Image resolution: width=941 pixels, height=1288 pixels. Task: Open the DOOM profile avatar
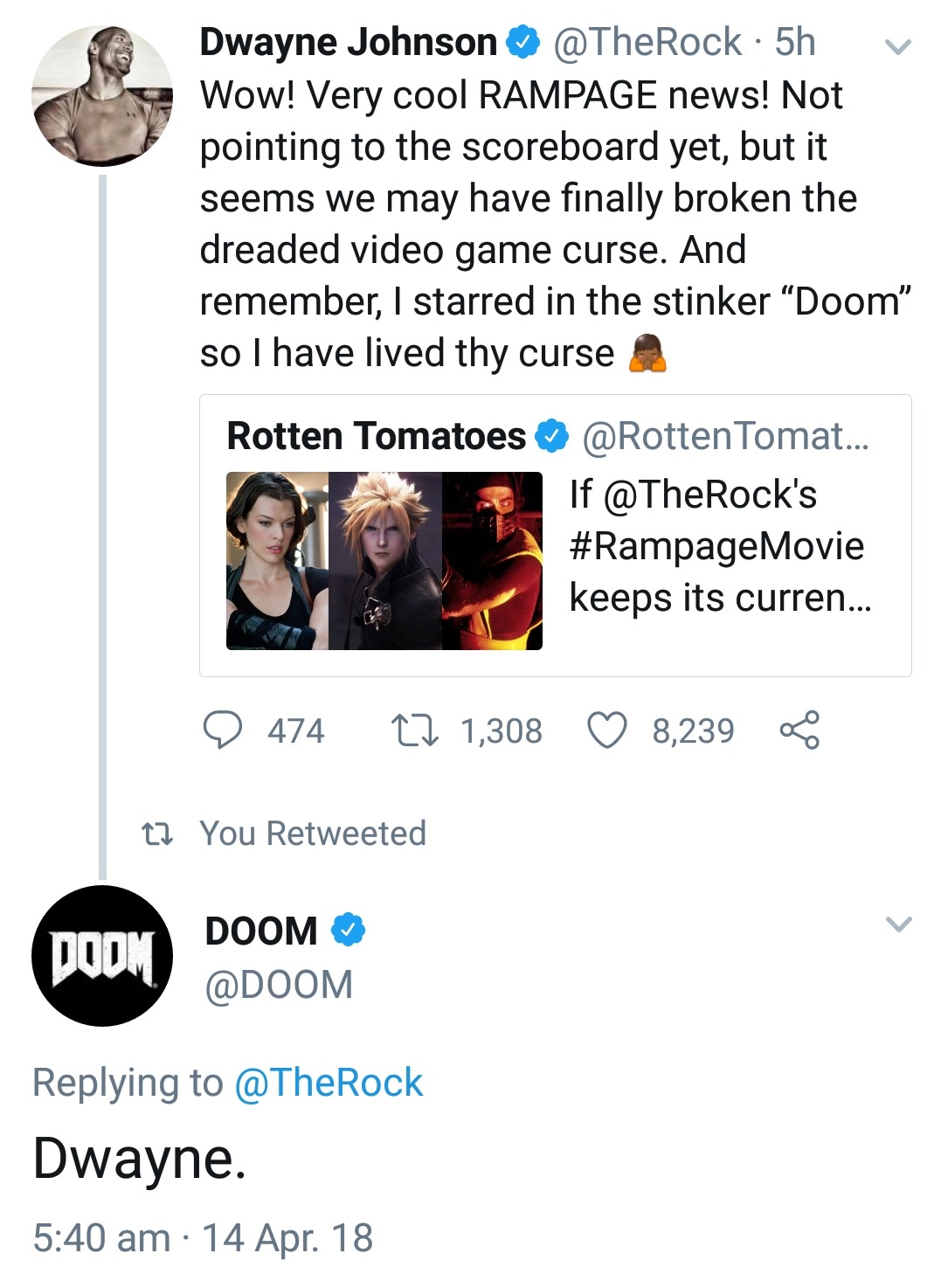pyautogui.click(x=102, y=955)
